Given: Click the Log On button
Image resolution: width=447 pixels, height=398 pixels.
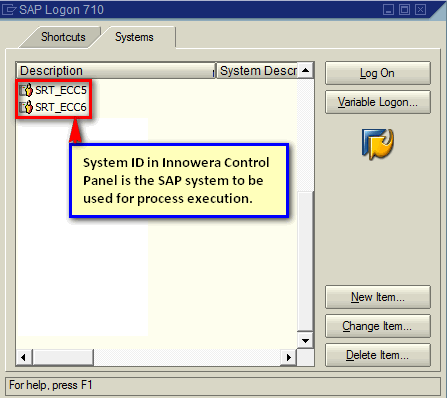Looking at the screenshot, I should [378, 73].
